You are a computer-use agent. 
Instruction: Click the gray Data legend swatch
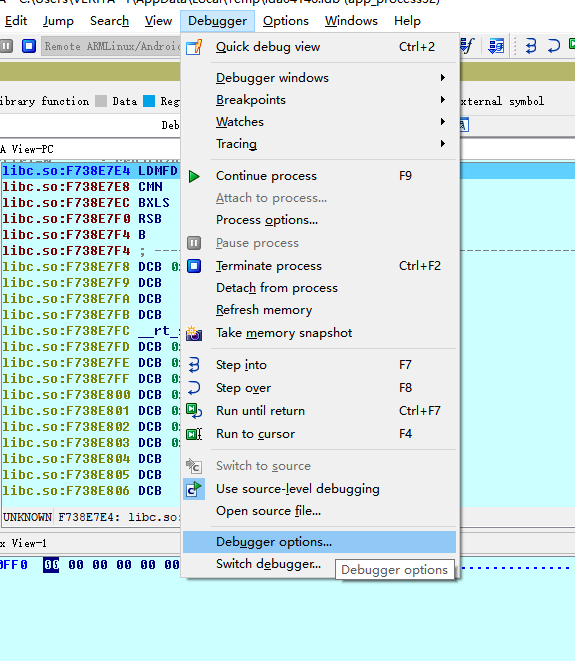point(101,101)
